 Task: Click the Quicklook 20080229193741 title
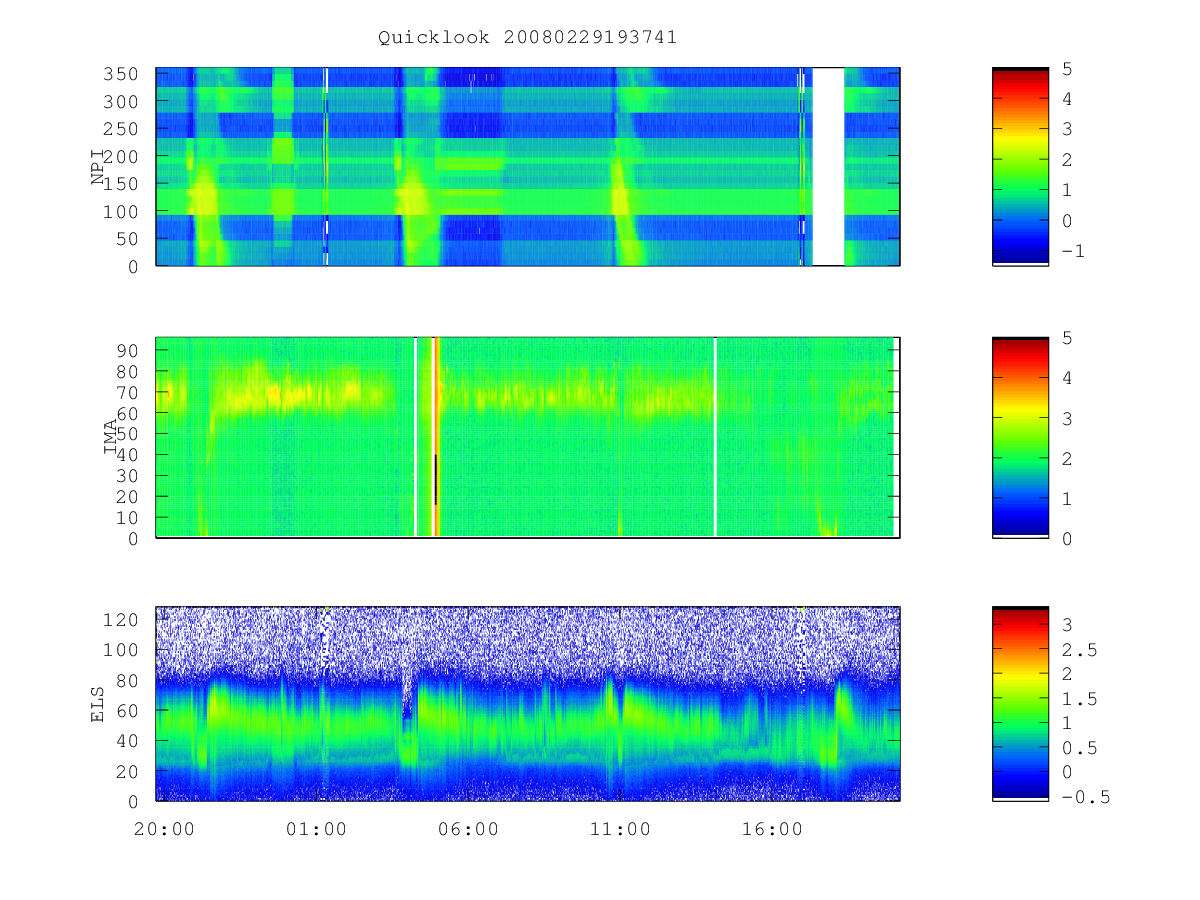527,37
